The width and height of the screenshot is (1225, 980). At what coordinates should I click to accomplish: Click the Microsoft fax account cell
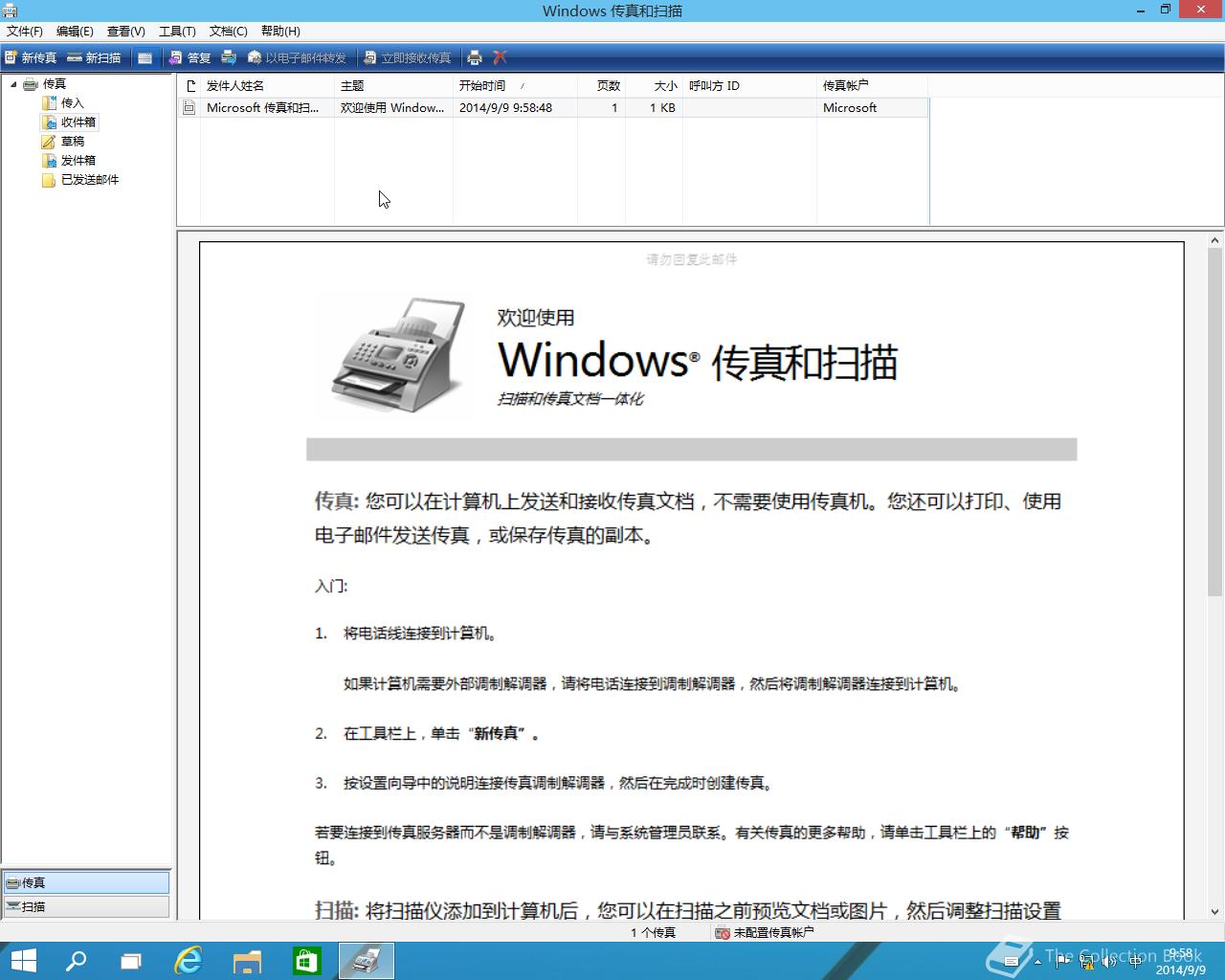pos(850,108)
